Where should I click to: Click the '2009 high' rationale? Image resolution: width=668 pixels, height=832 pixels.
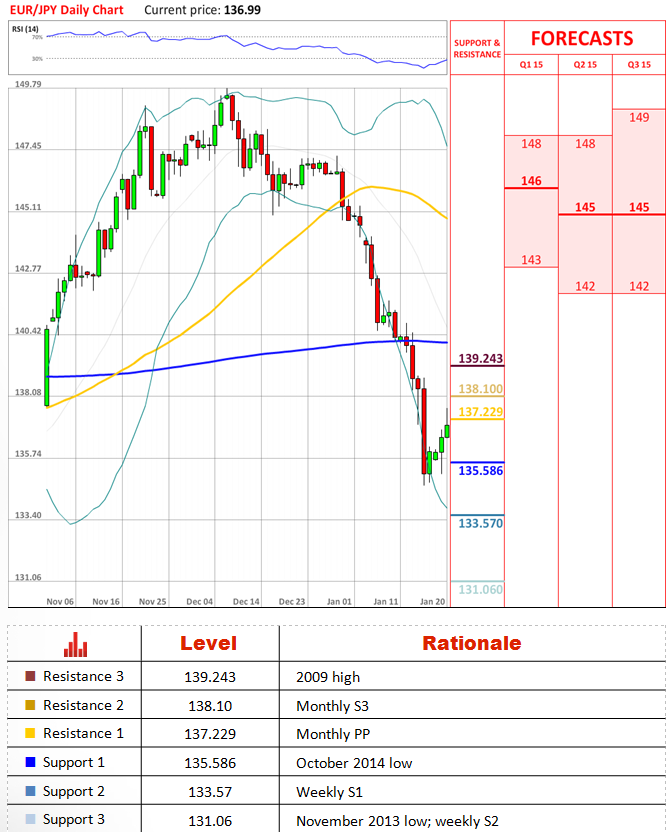[328, 678]
